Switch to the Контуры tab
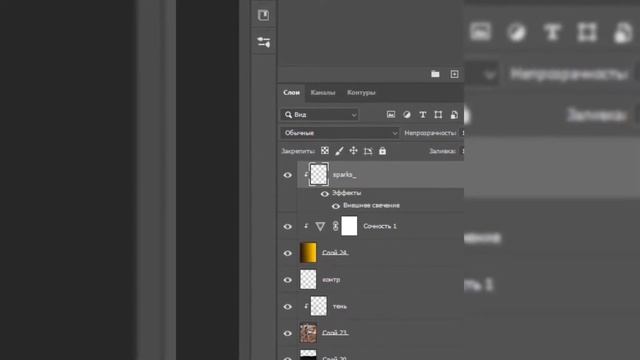The height and width of the screenshot is (360, 640). [361, 93]
